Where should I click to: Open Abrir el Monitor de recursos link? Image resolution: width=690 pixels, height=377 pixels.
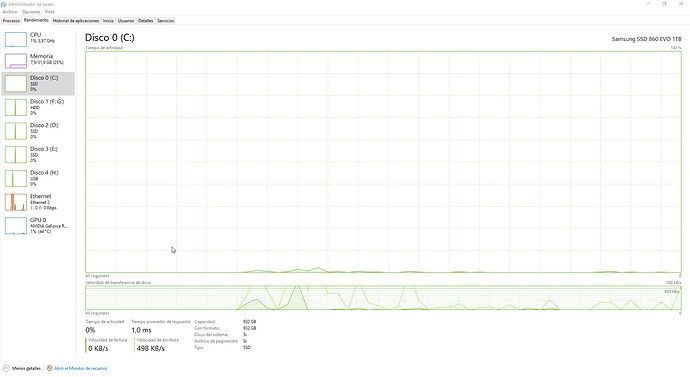[x=77, y=368]
